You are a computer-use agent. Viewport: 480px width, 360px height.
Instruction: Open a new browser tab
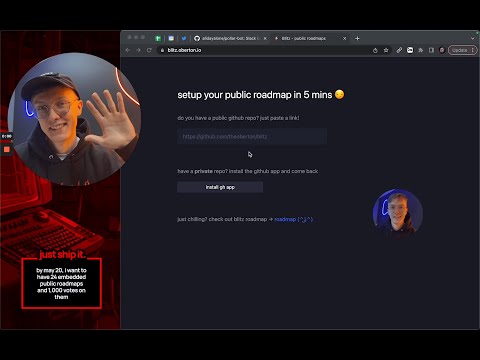(357, 38)
